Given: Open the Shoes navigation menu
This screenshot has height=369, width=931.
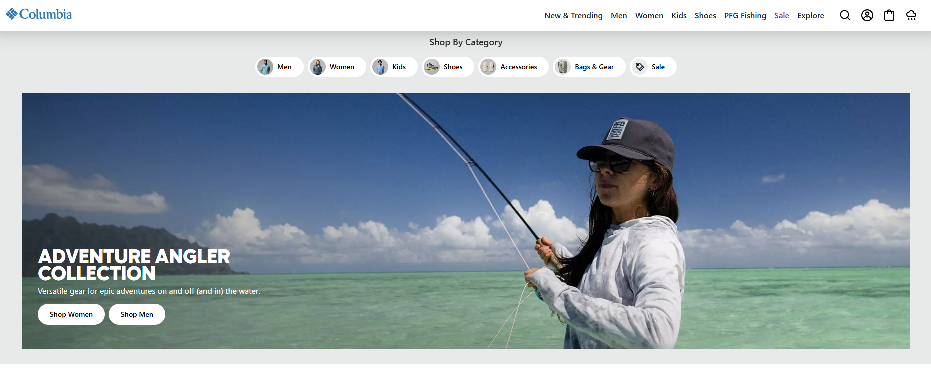Looking at the screenshot, I should tap(705, 15).
